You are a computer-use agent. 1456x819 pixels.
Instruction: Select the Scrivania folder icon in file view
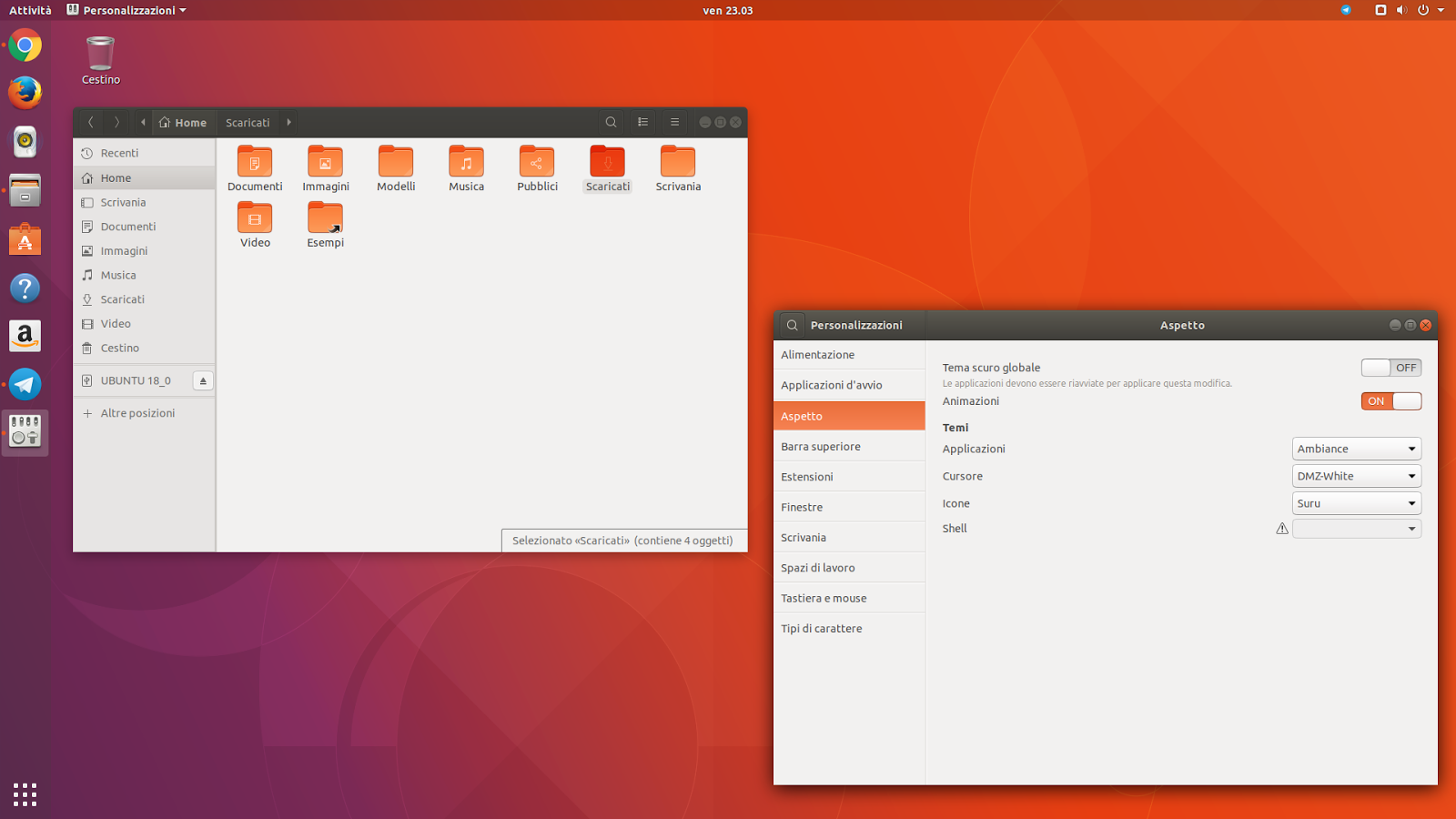coord(678,161)
